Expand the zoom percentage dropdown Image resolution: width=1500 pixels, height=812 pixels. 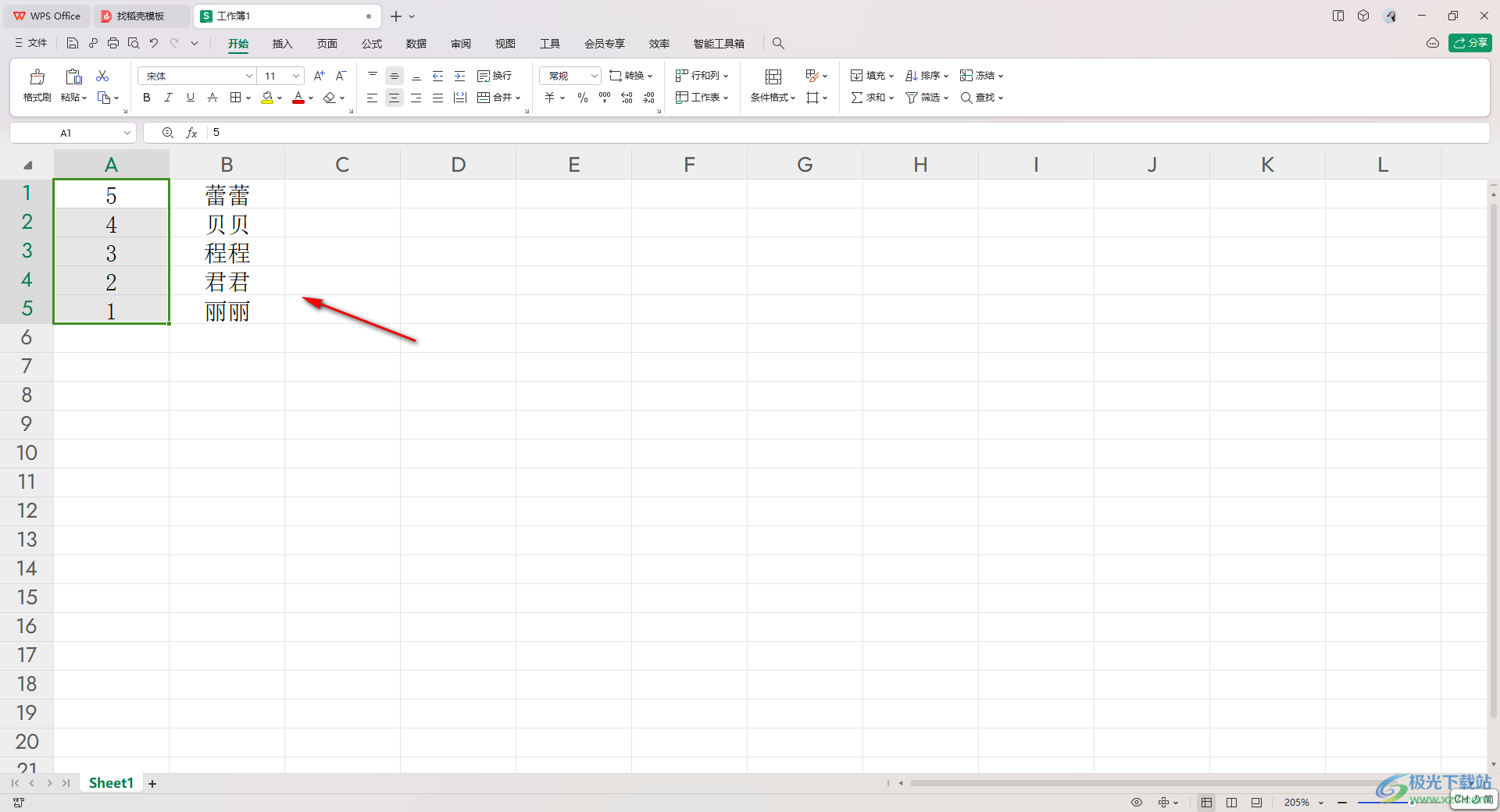(1321, 803)
